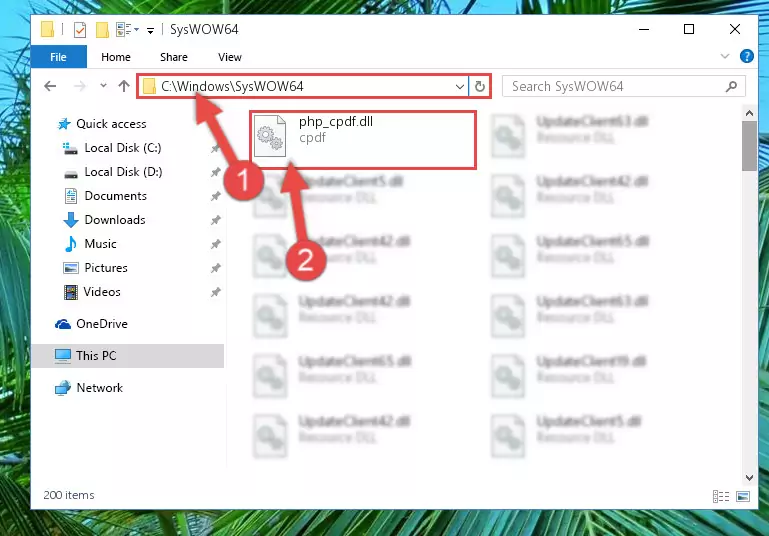Open the Help question mark icon

[746, 56]
